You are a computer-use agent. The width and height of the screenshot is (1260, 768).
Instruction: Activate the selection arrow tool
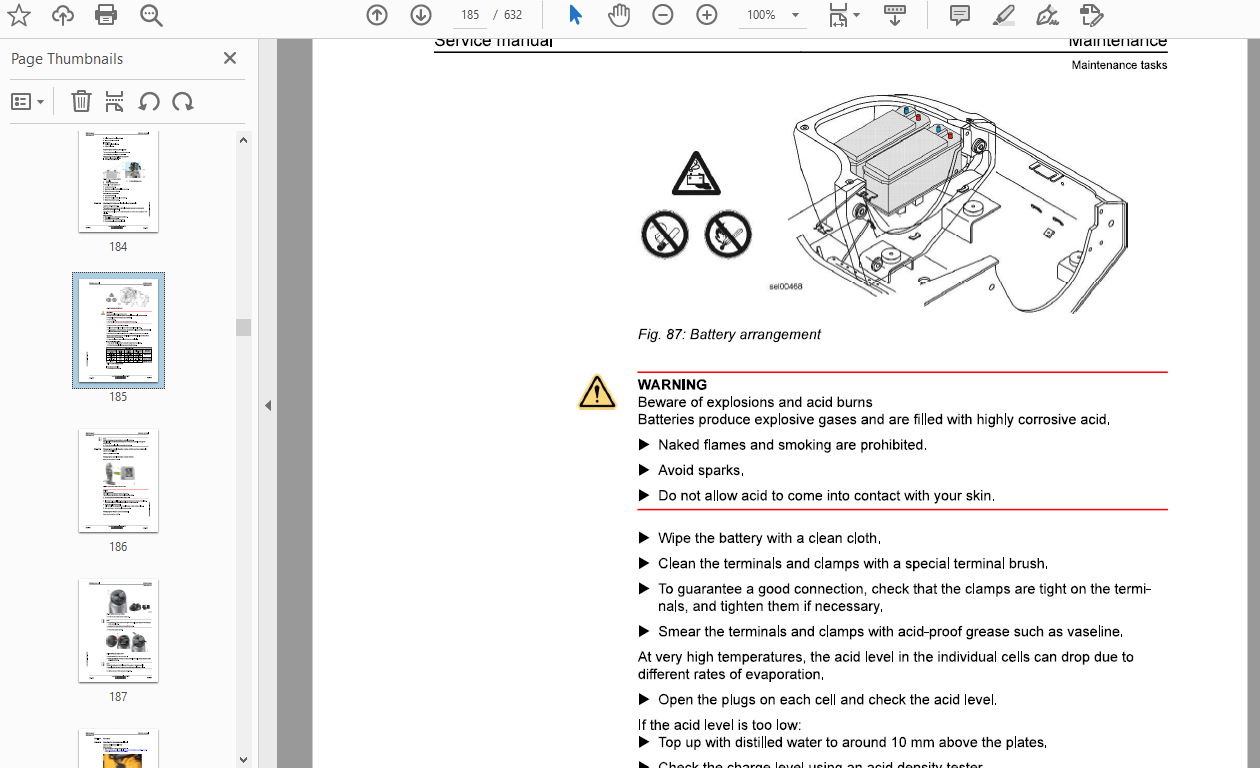575,15
